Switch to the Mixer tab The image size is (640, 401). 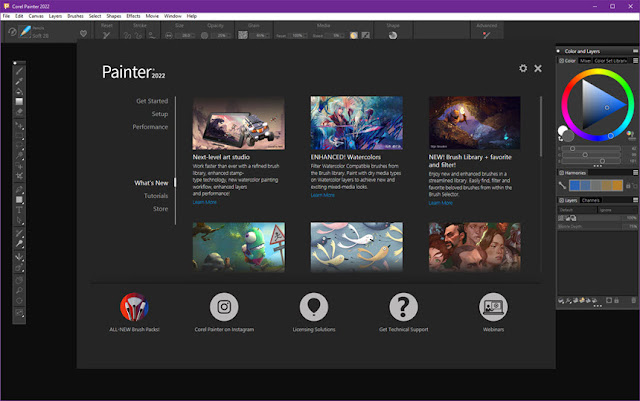(x=585, y=61)
